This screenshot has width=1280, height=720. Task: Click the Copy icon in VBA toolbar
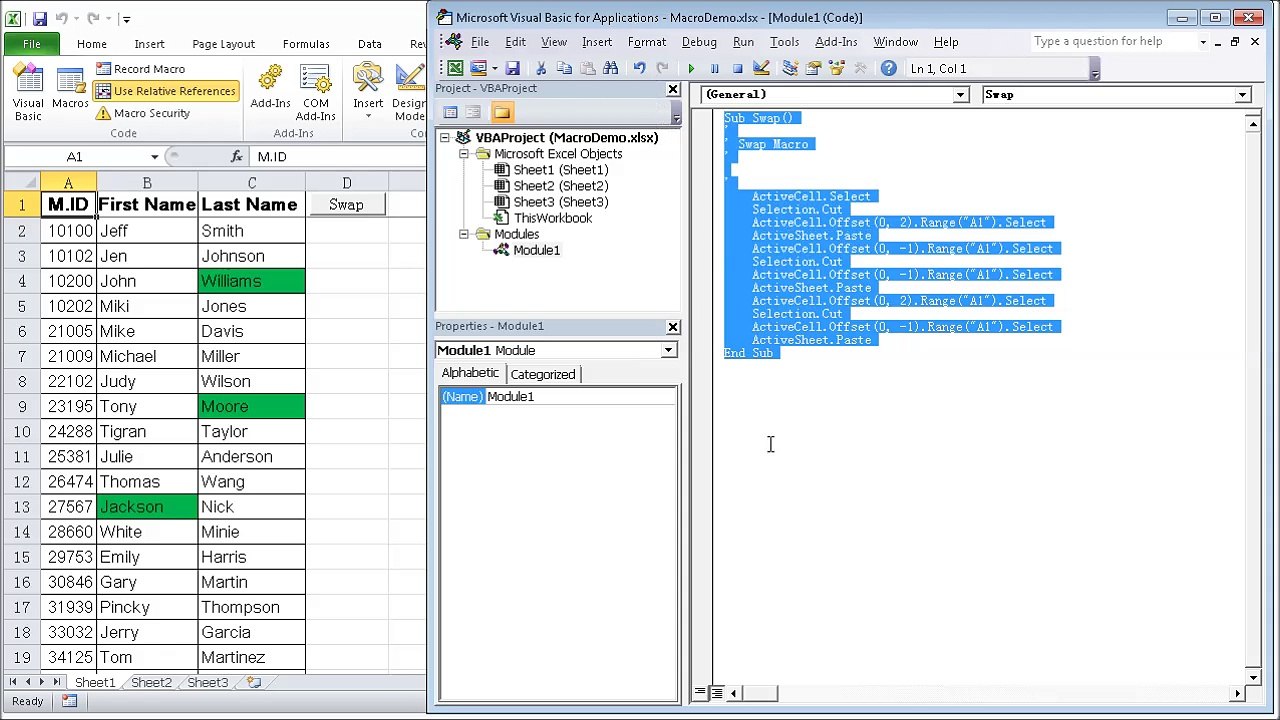pos(564,69)
